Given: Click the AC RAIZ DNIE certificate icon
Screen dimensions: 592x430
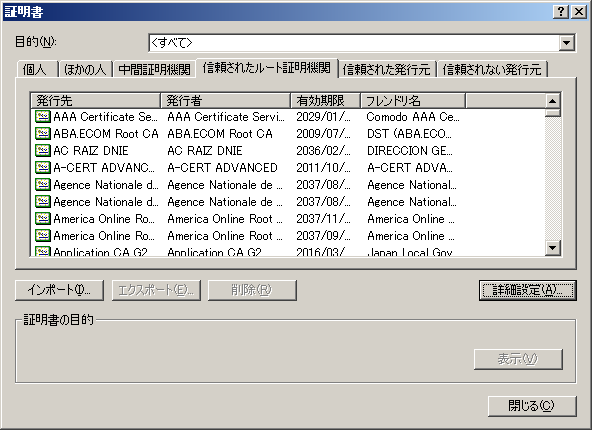Looking at the screenshot, I should [43, 150].
